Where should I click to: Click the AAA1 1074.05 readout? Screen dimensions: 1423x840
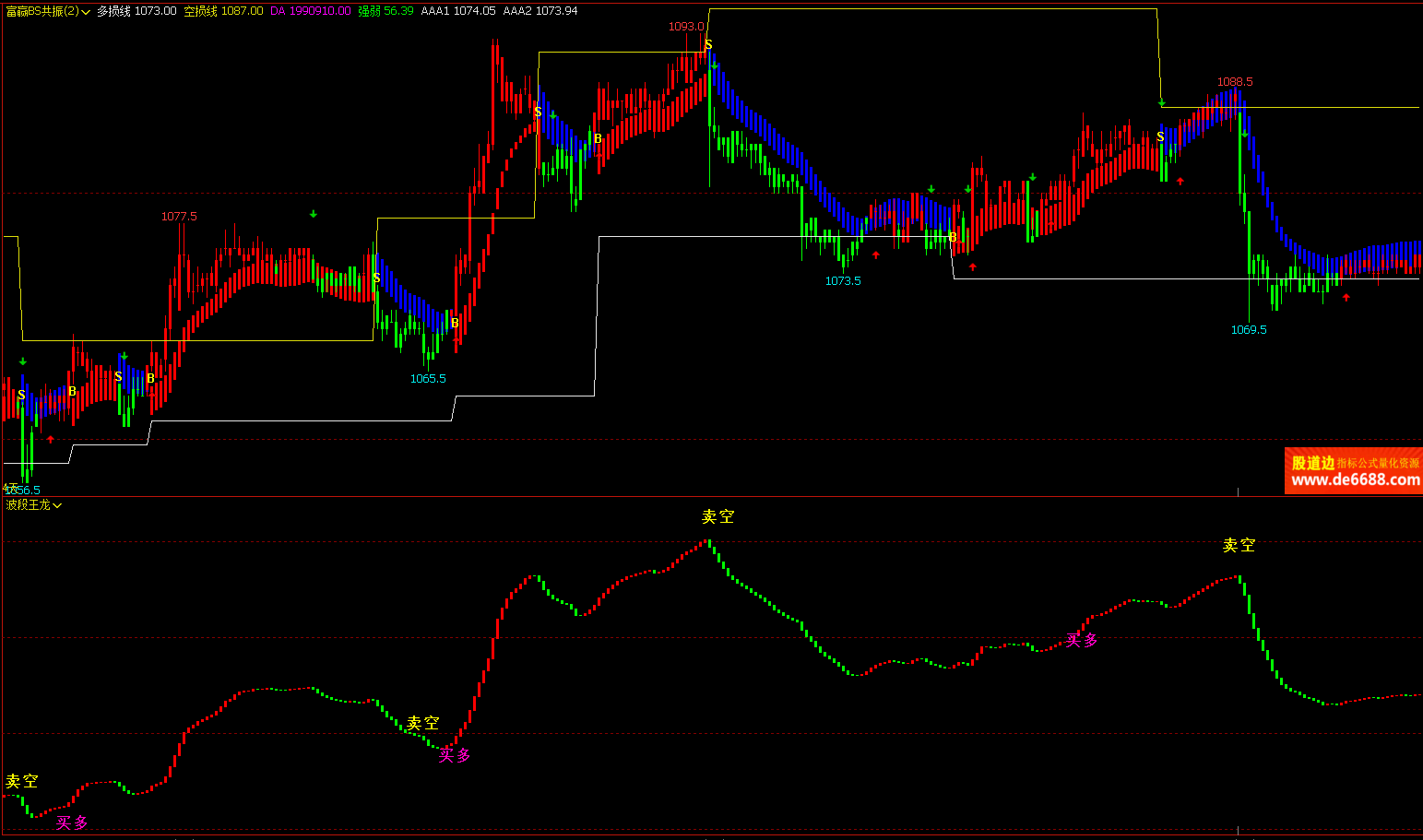click(458, 11)
